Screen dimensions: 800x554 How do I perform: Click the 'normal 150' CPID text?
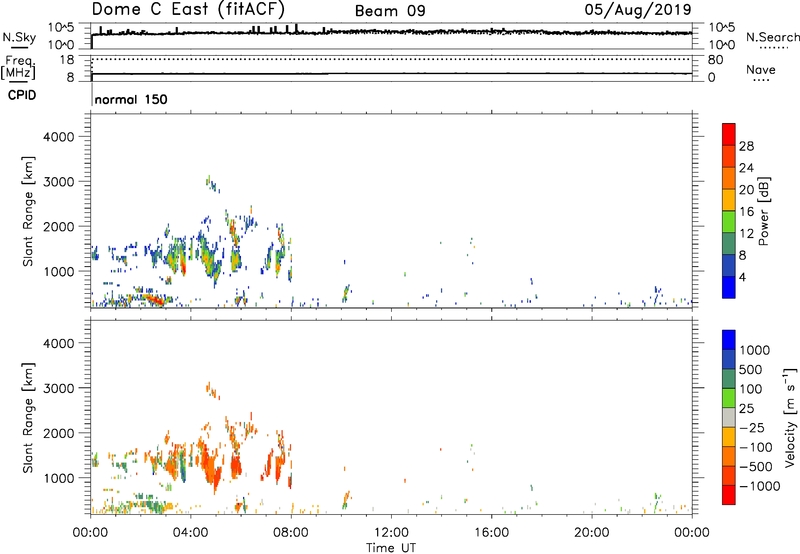pyautogui.click(x=131, y=99)
